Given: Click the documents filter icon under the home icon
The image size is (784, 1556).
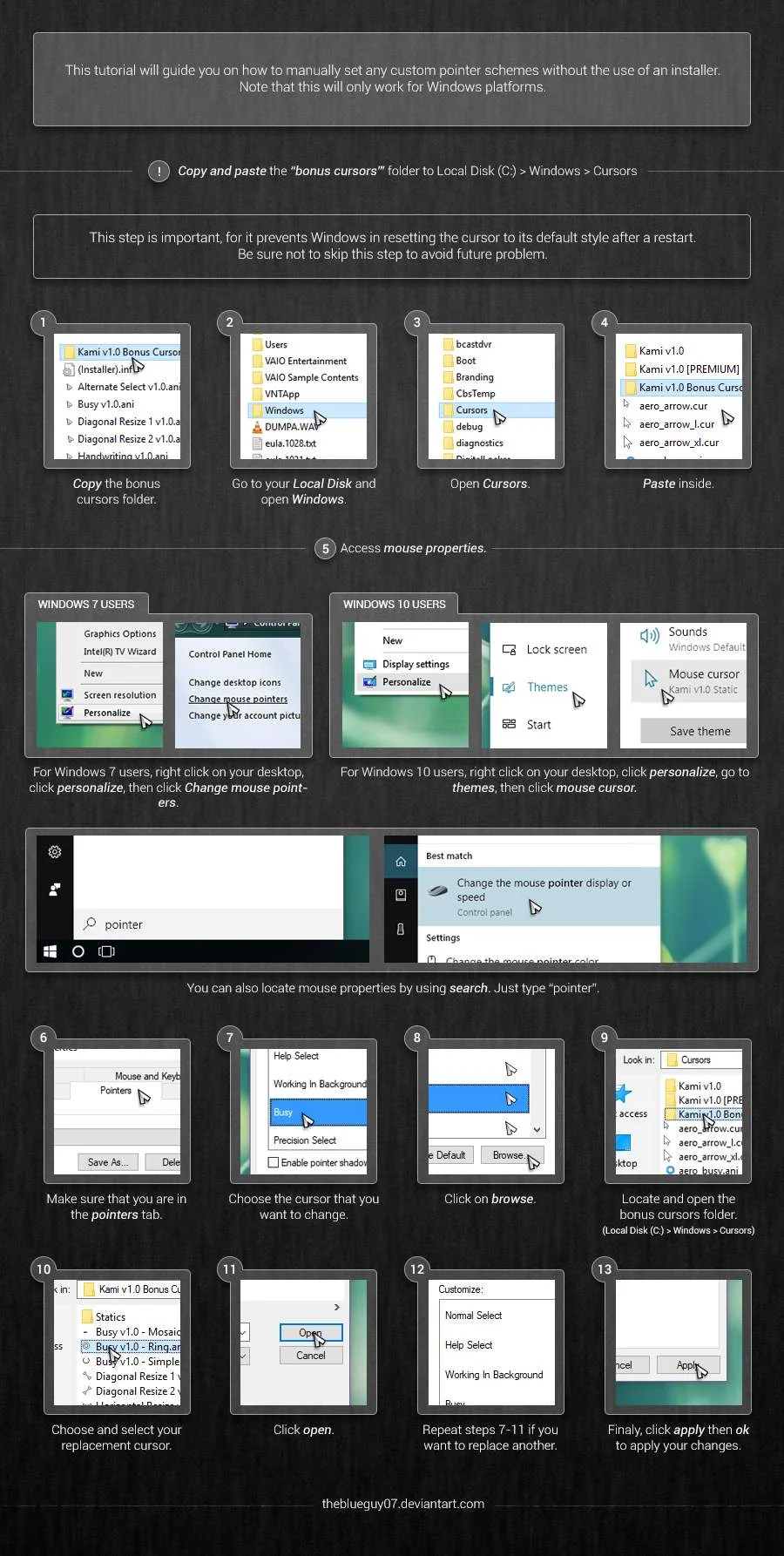Looking at the screenshot, I should pyautogui.click(x=401, y=895).
